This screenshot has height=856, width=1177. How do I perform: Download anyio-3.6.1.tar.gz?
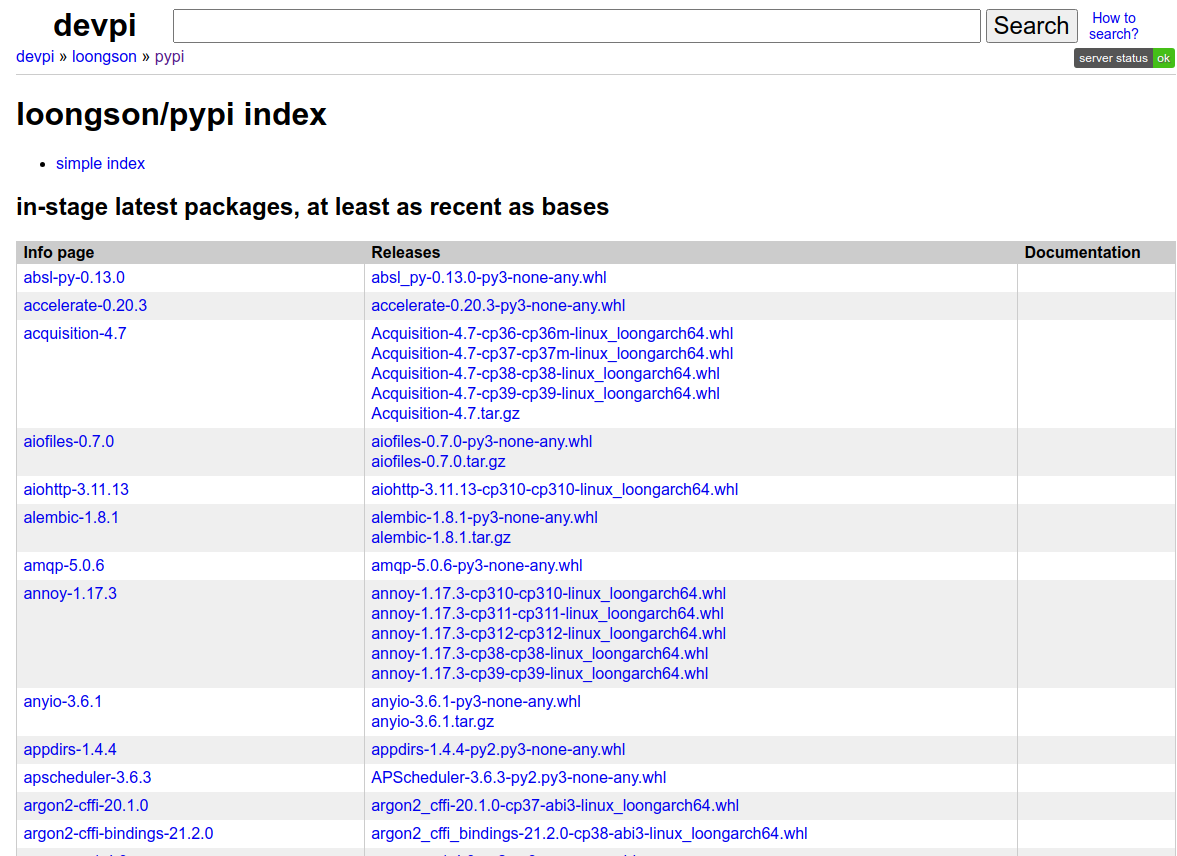coord(432,722)
